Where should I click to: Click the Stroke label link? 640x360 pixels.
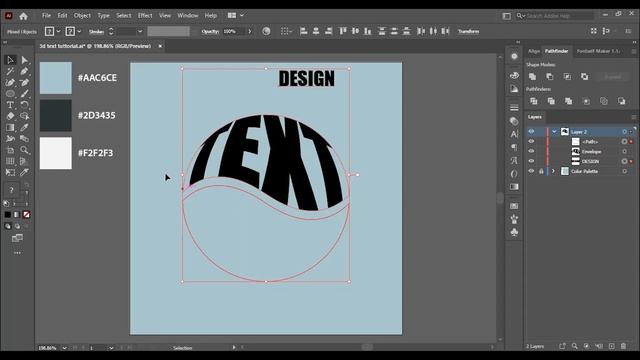pos(96,31)
